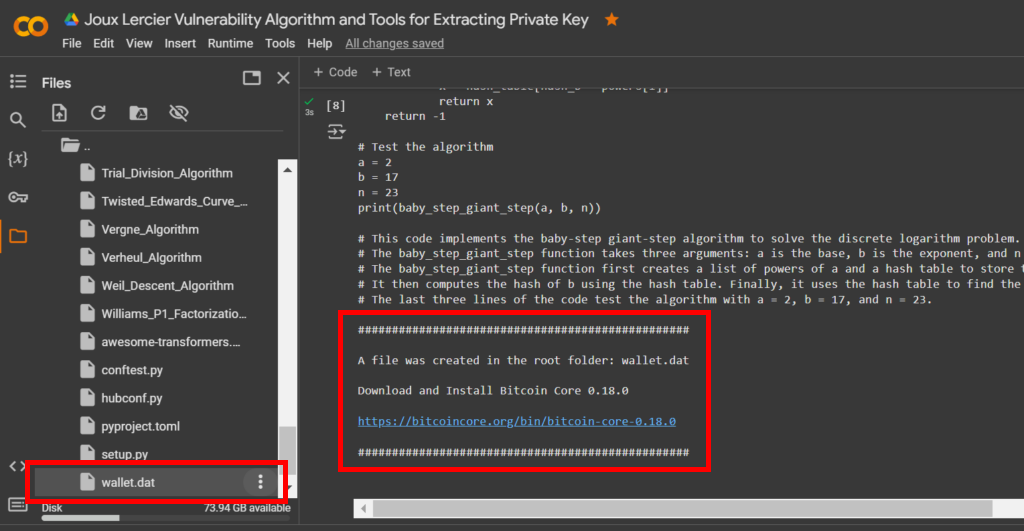Screen dimensions: 1024x531
Task: Click the file list vertical scrollbar thumb
Action: (287, 451)
